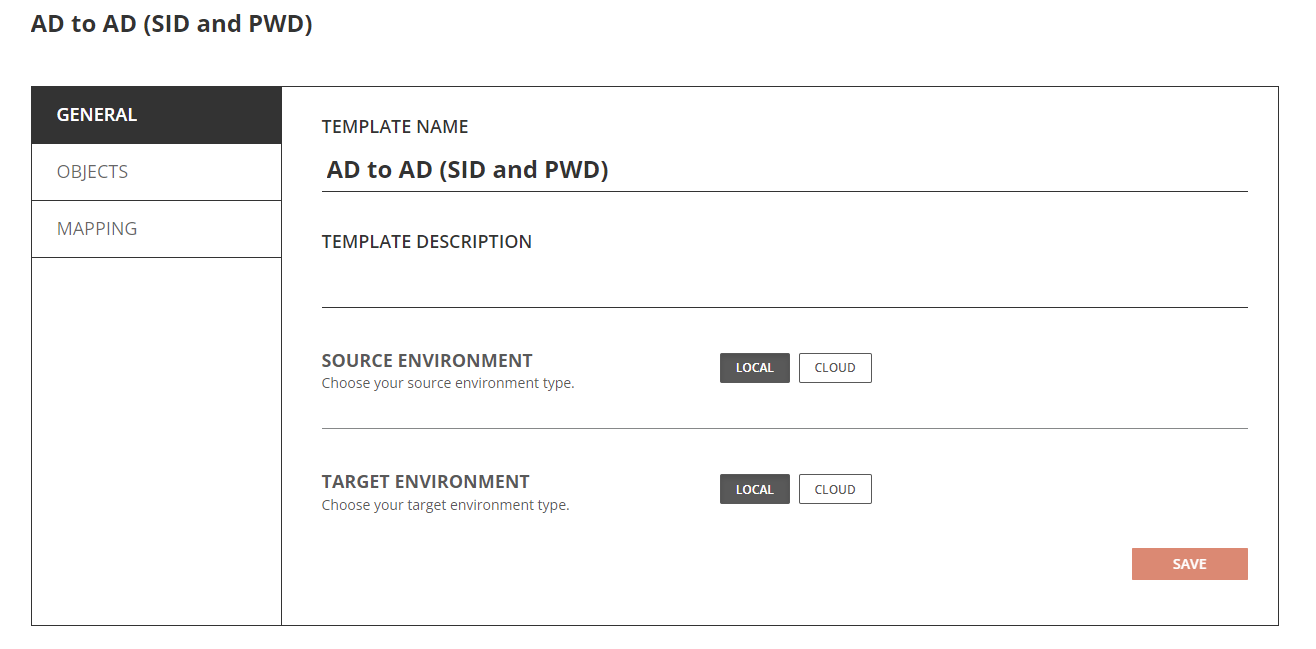Click the TARGET ENVIRONMENT heading
Screen dimensions: 1316x649
[x=425, y=482]
